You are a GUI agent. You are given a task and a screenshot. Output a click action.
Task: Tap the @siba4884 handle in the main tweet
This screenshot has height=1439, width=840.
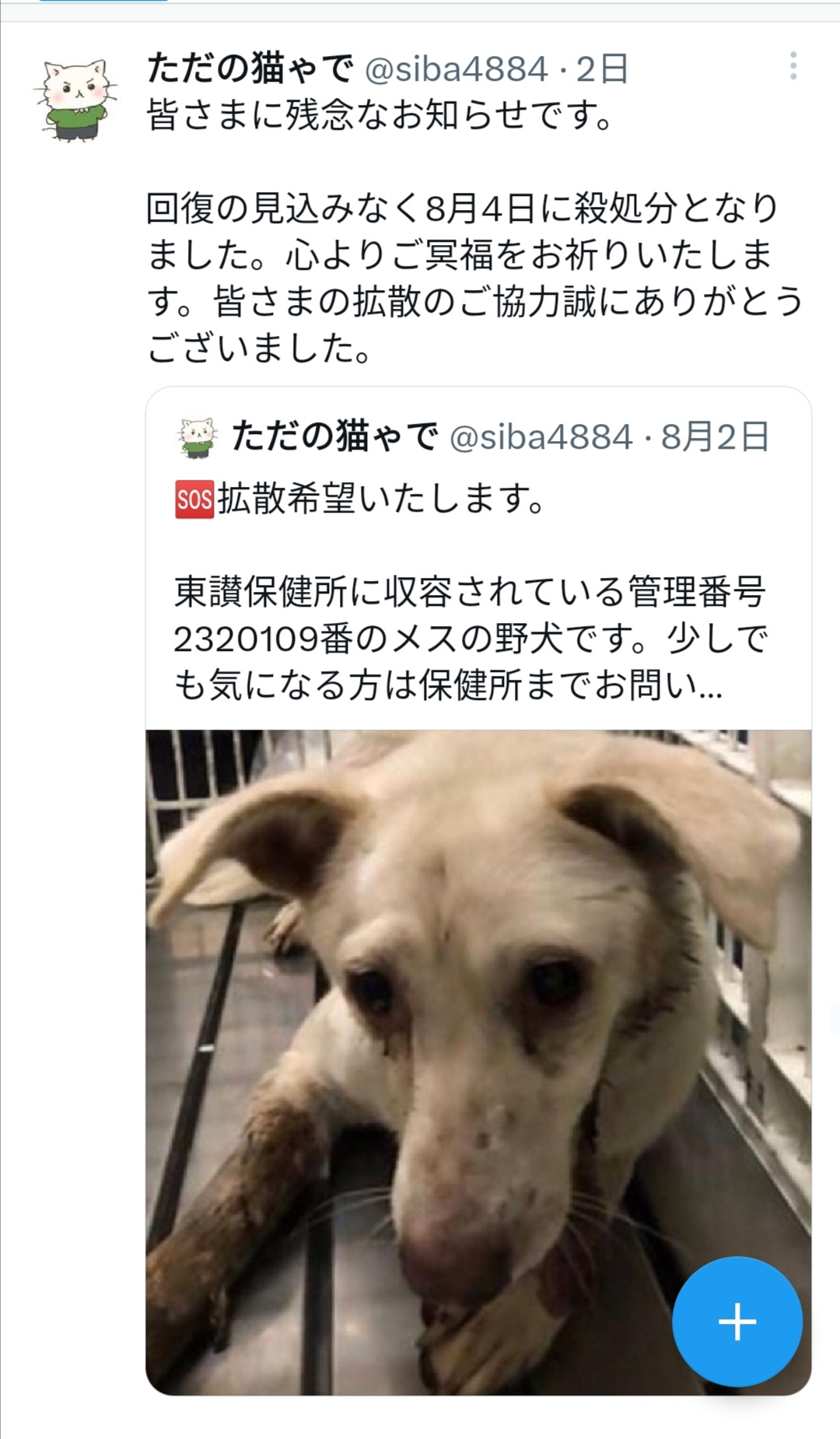[457, 69]
